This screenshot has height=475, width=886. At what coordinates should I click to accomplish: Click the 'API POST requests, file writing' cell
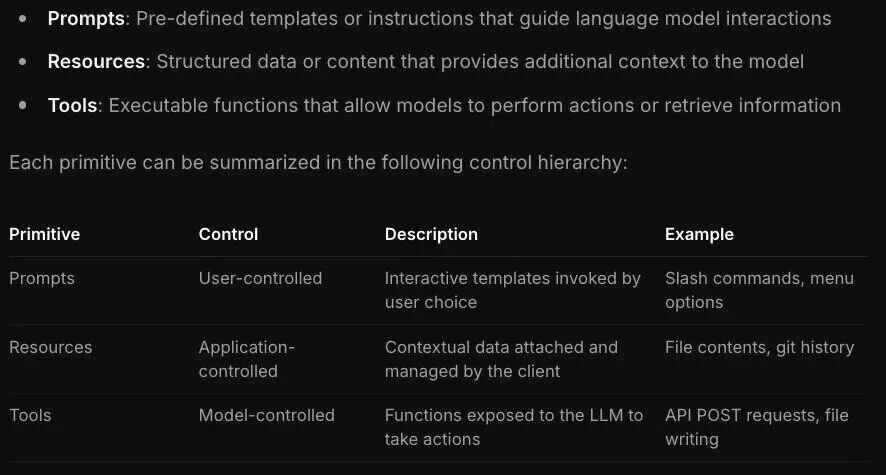point(756,427)
